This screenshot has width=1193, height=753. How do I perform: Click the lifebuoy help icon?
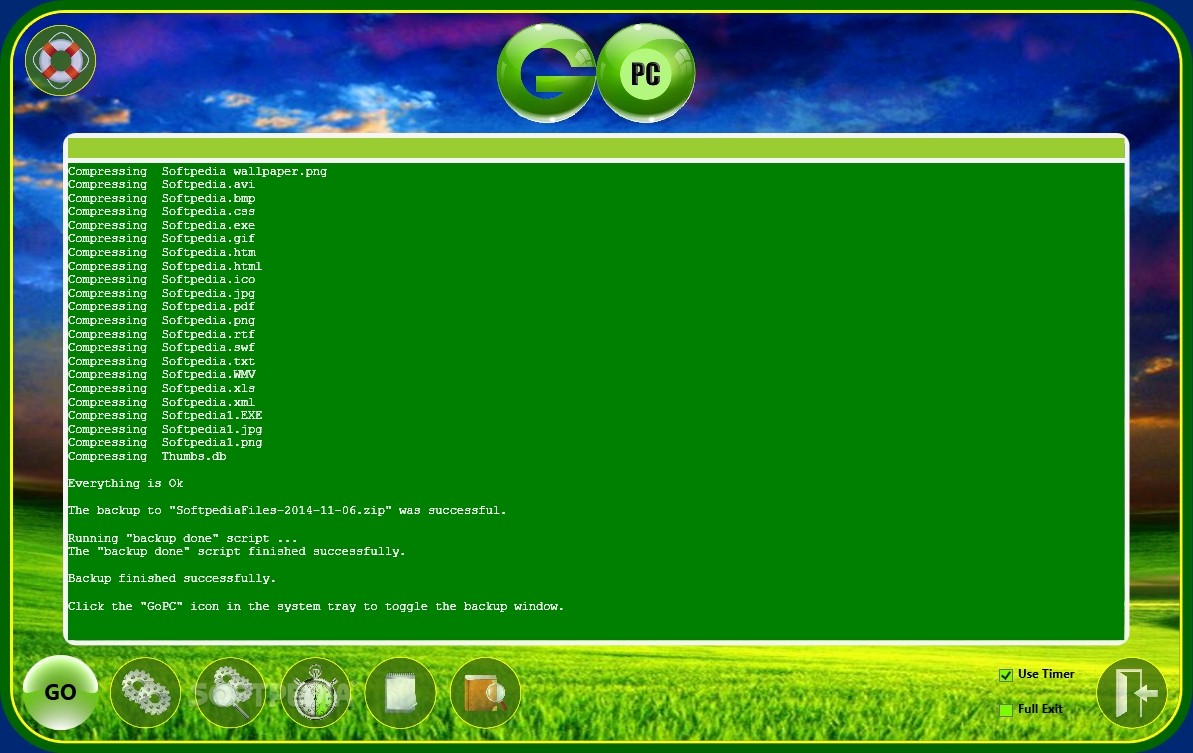pyautogui.click(x=60, y=60)
